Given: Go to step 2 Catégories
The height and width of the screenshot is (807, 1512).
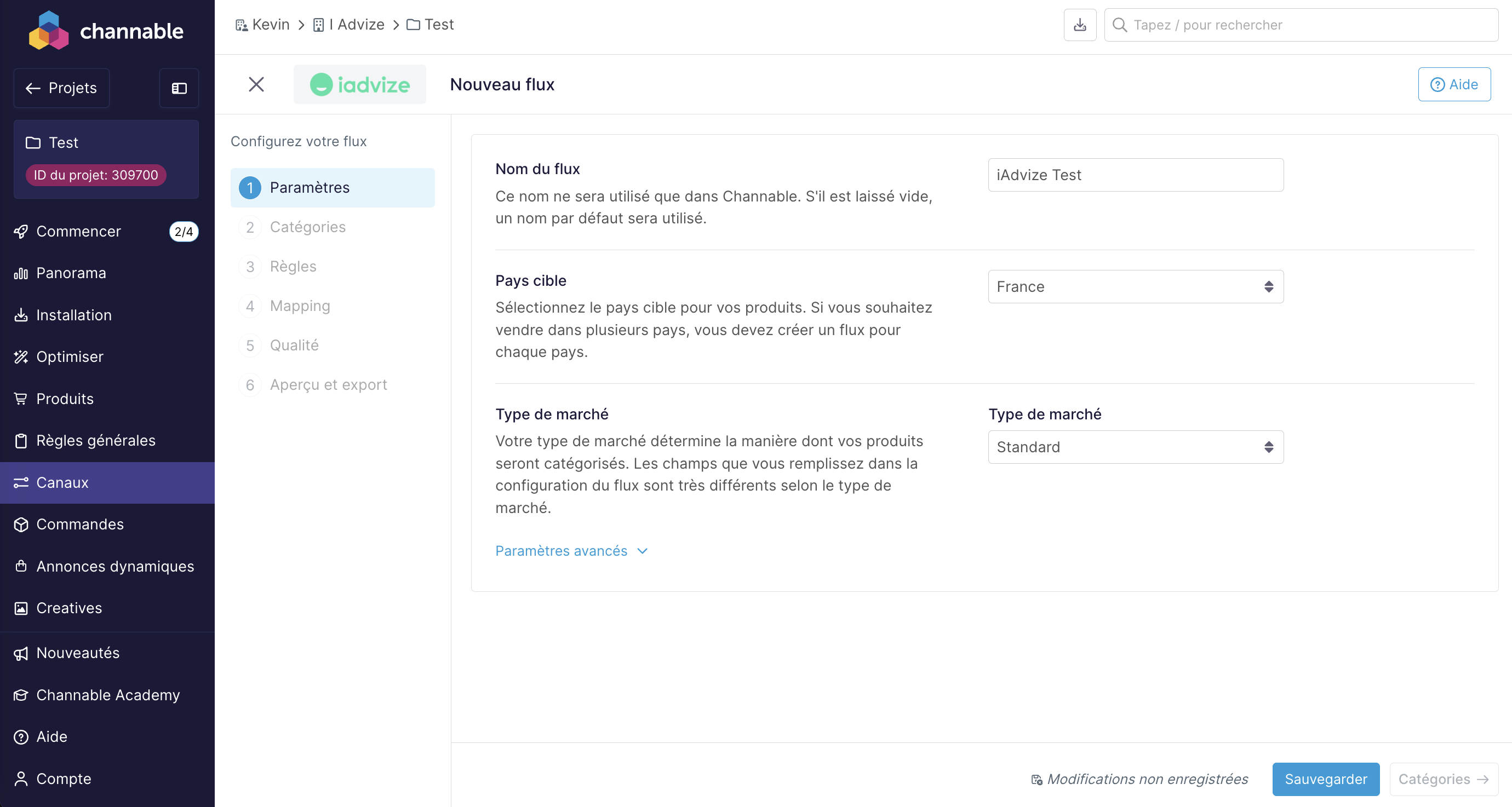Looking at the screenshot, I should 307,227.
